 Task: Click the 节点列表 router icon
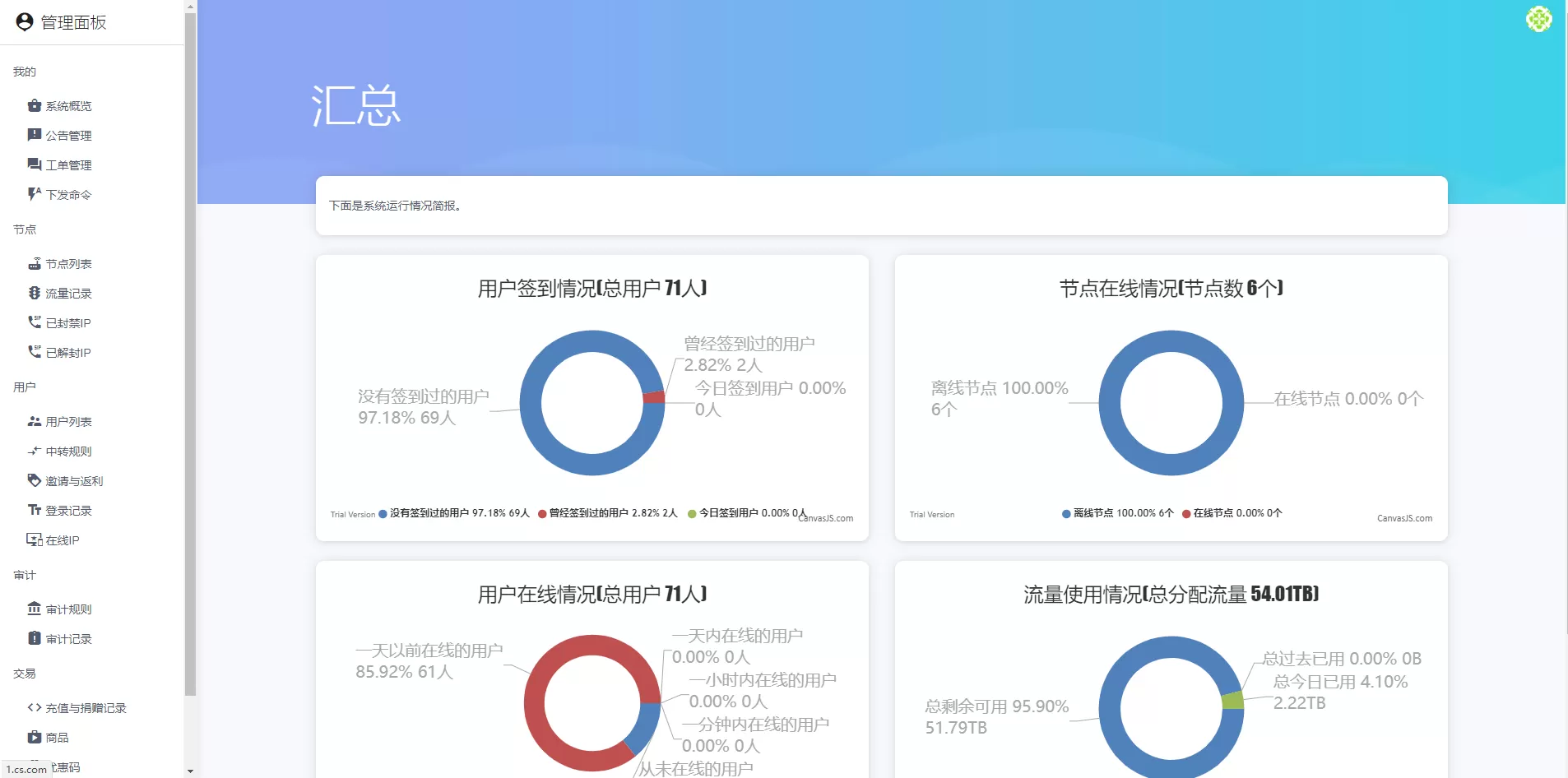click(34, 263)
